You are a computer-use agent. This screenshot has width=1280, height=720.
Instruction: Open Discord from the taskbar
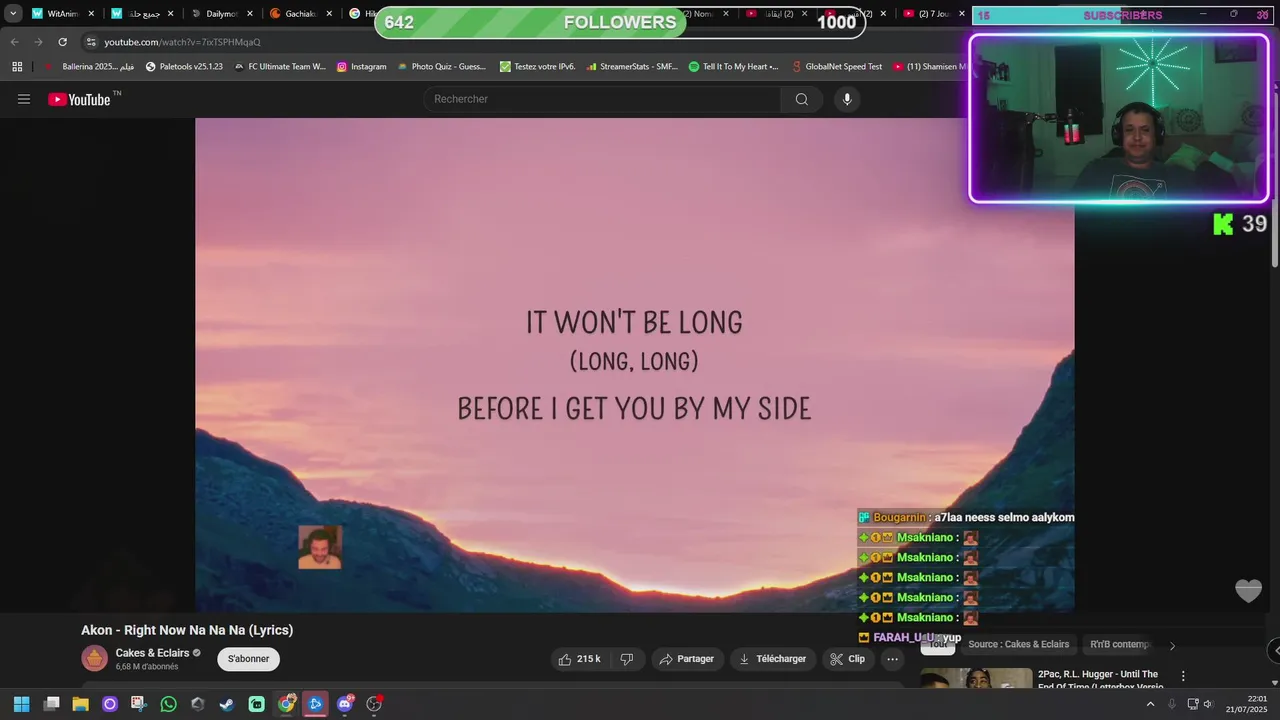[x=345, y=704]
